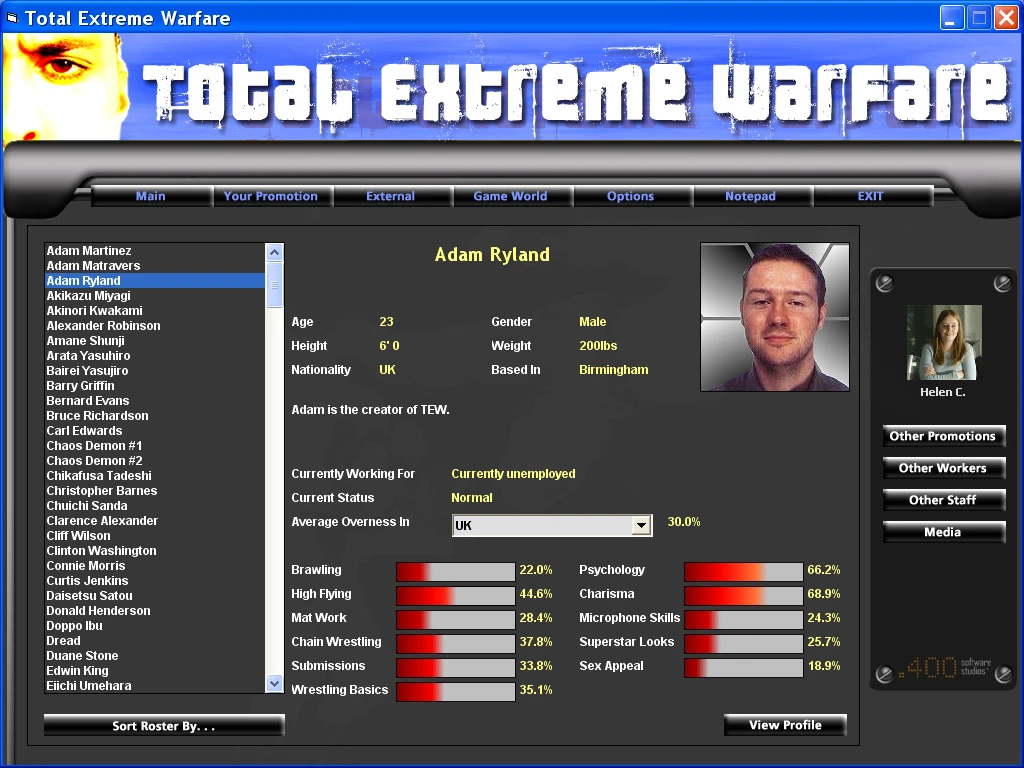Select Chikafusa Tadeshi in roster

(x=155, y=476)
